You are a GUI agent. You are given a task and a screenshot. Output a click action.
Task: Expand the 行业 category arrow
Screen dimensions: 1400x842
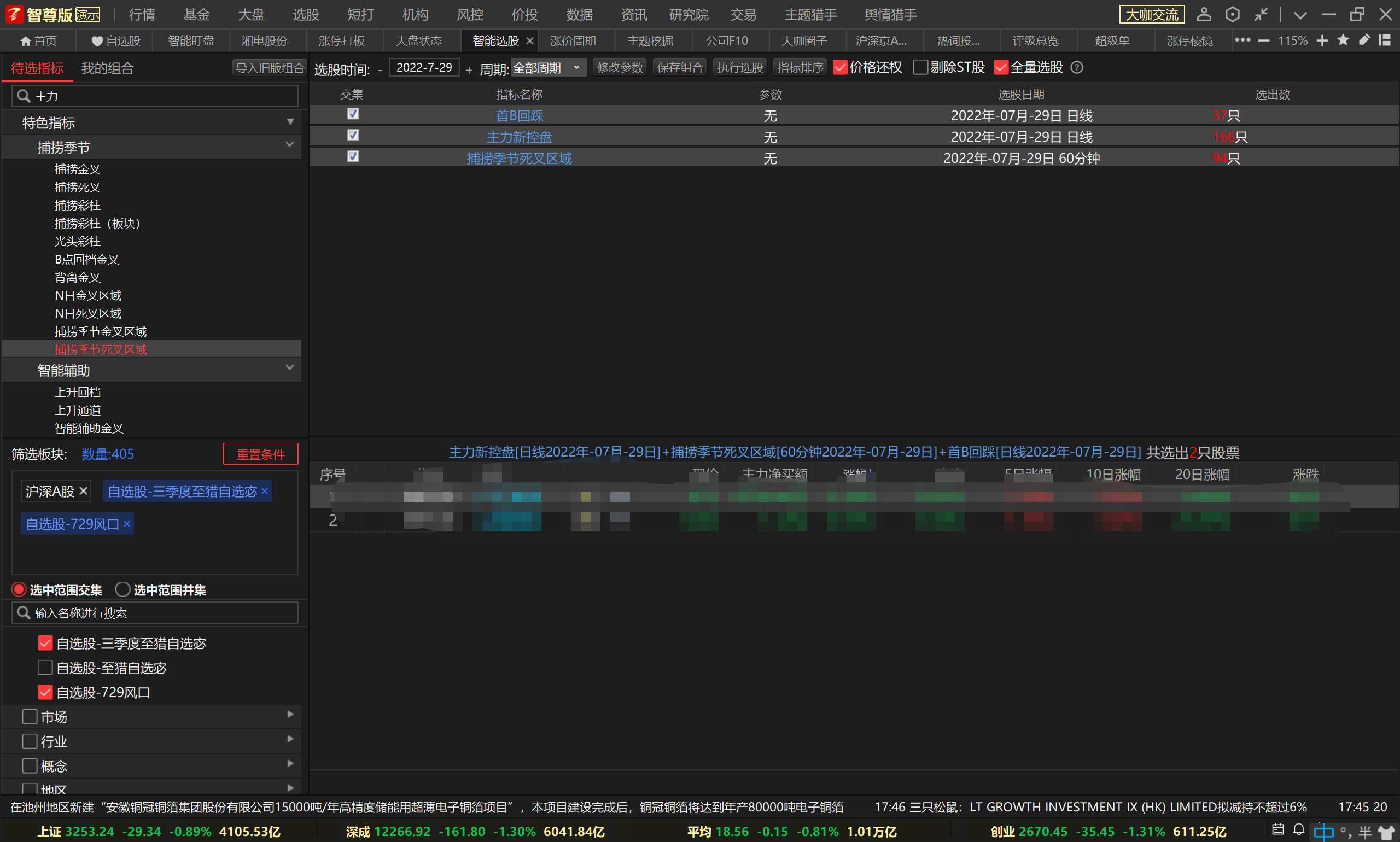click(290, 739)
